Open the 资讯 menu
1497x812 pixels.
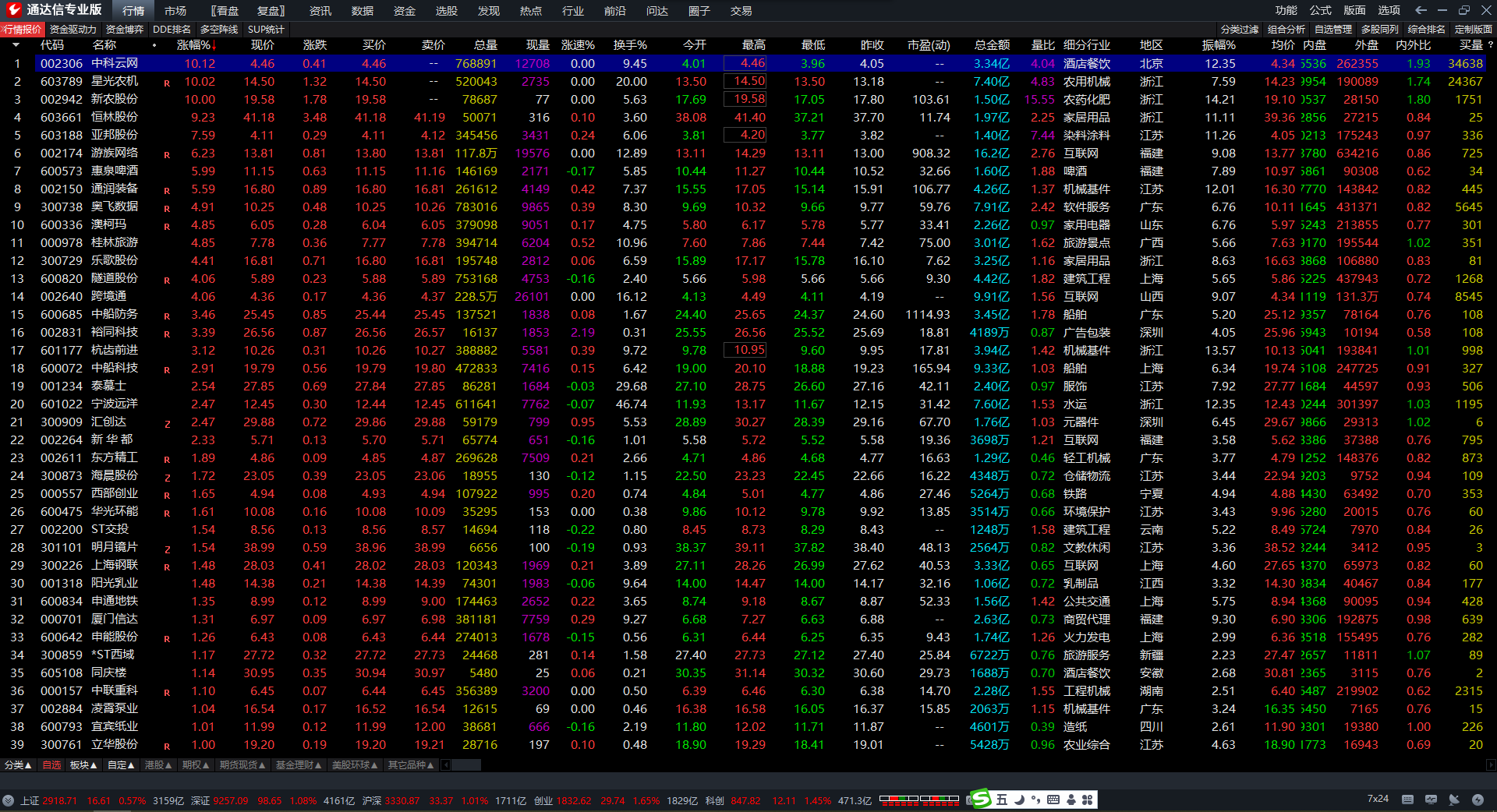(x=320, y=11)
